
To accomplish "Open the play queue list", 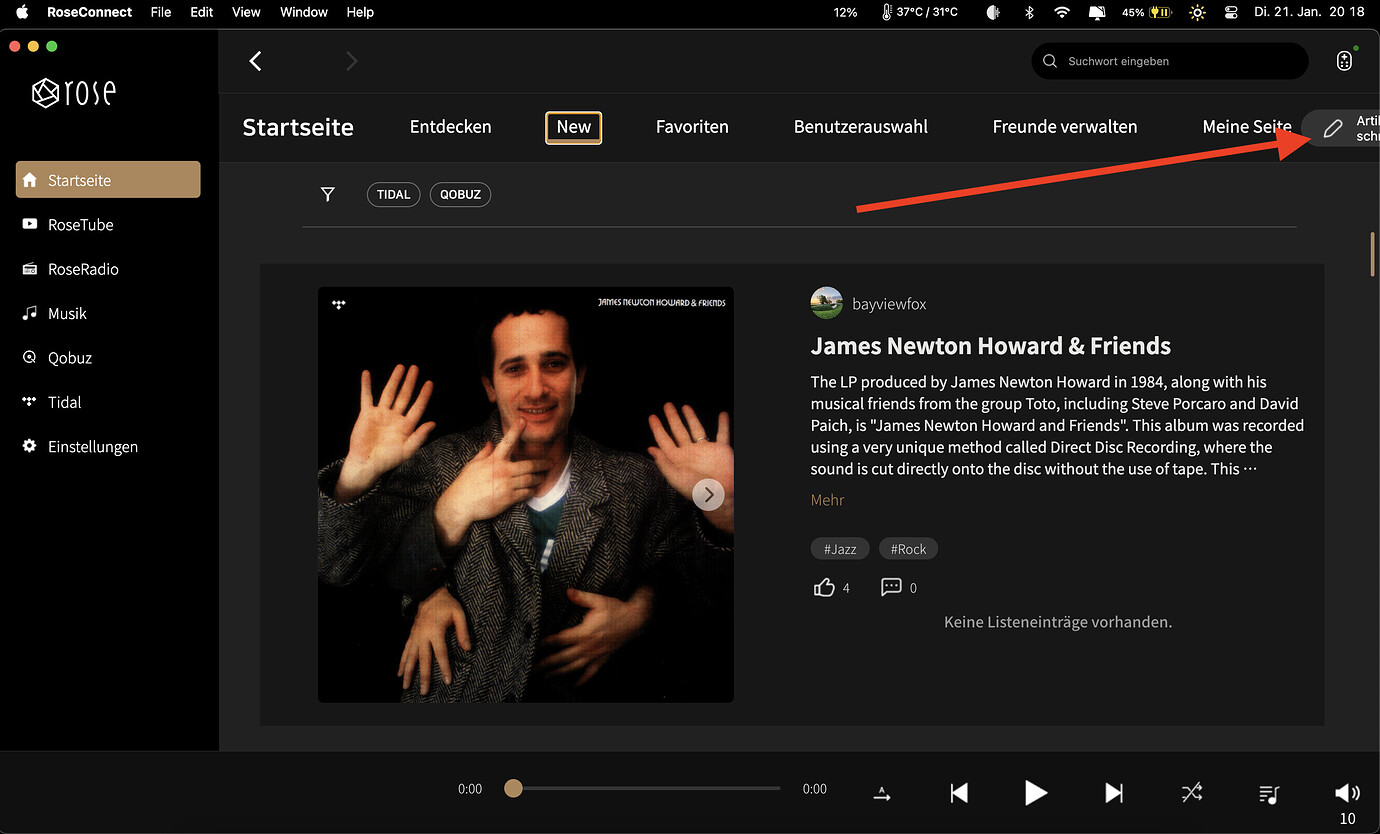I will tap(1268, 794).
